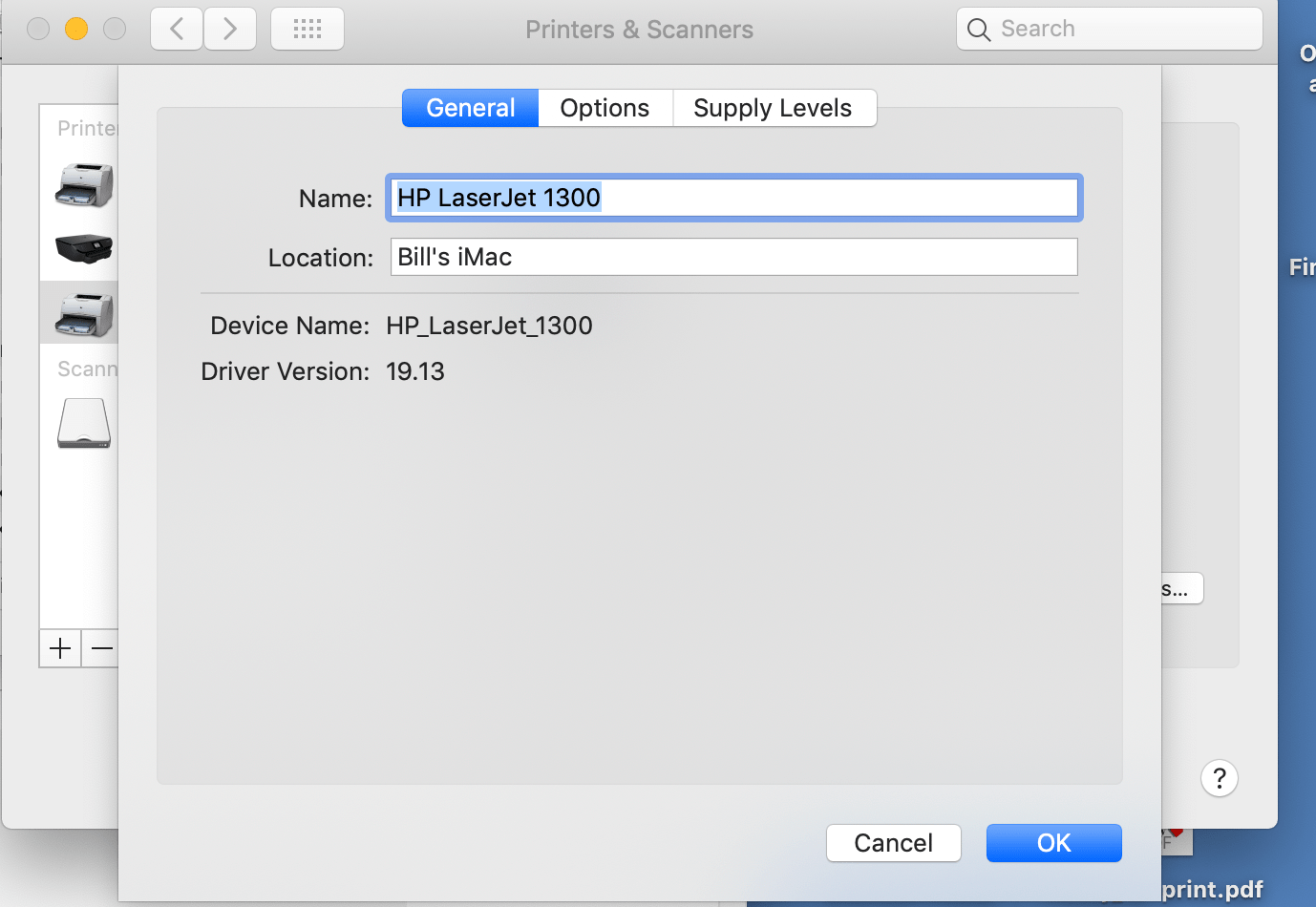Click the device name HP_LaserJet_1300 text
This screenshot has height=907, width=1316.
[489, 326]
